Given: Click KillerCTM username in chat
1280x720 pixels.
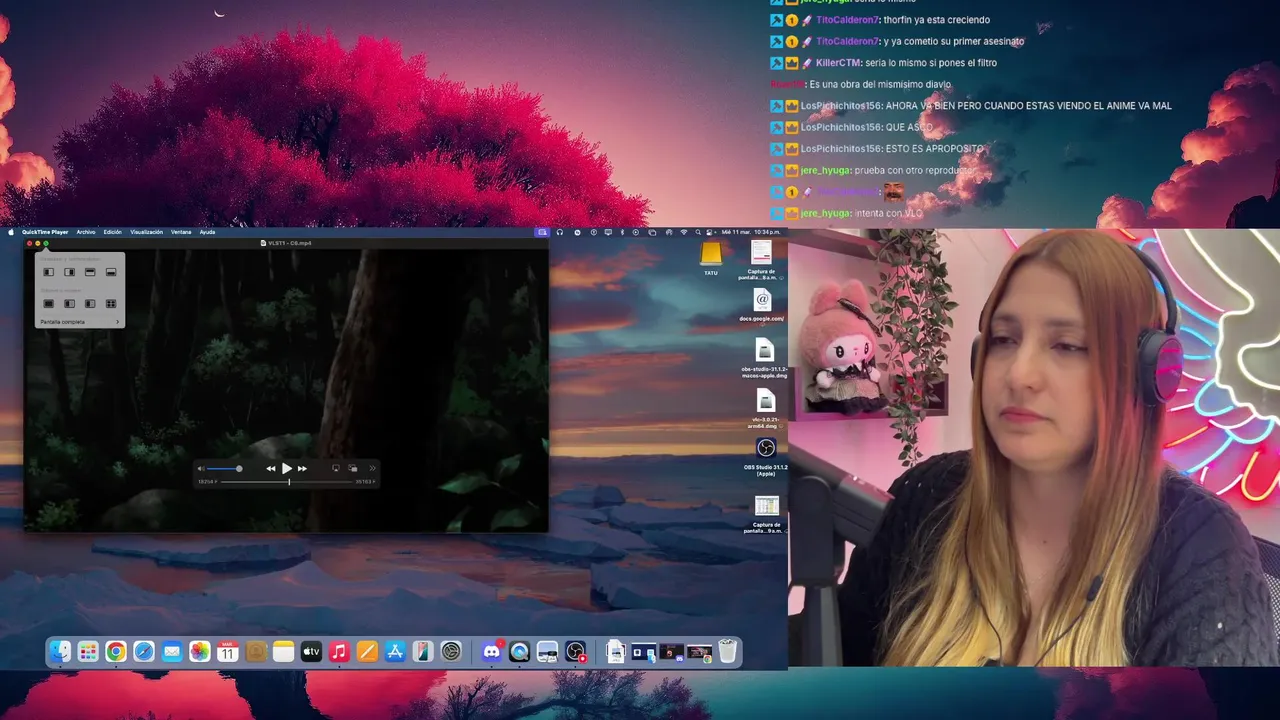Looking at the screenshot, I should [x=838, y=63].
